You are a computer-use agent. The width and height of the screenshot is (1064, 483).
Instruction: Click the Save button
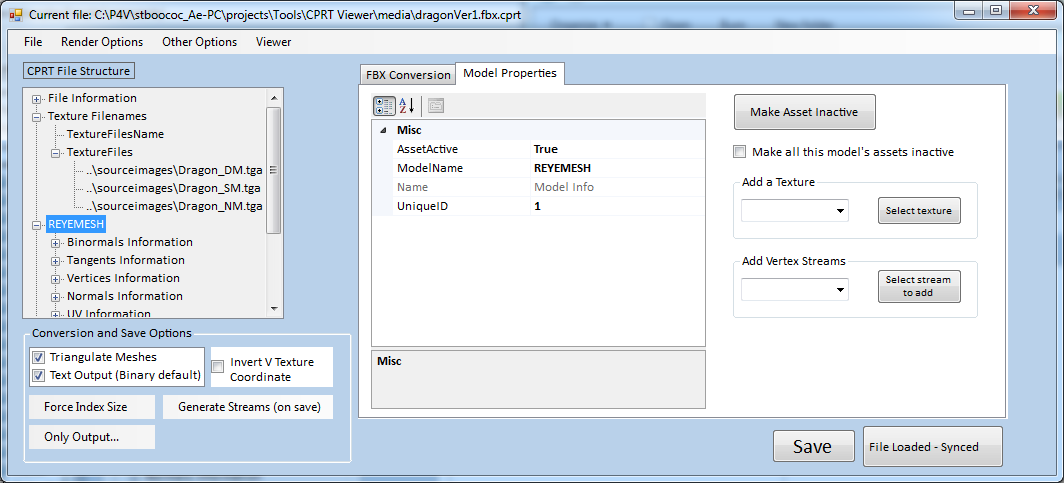tap(812, 447)
